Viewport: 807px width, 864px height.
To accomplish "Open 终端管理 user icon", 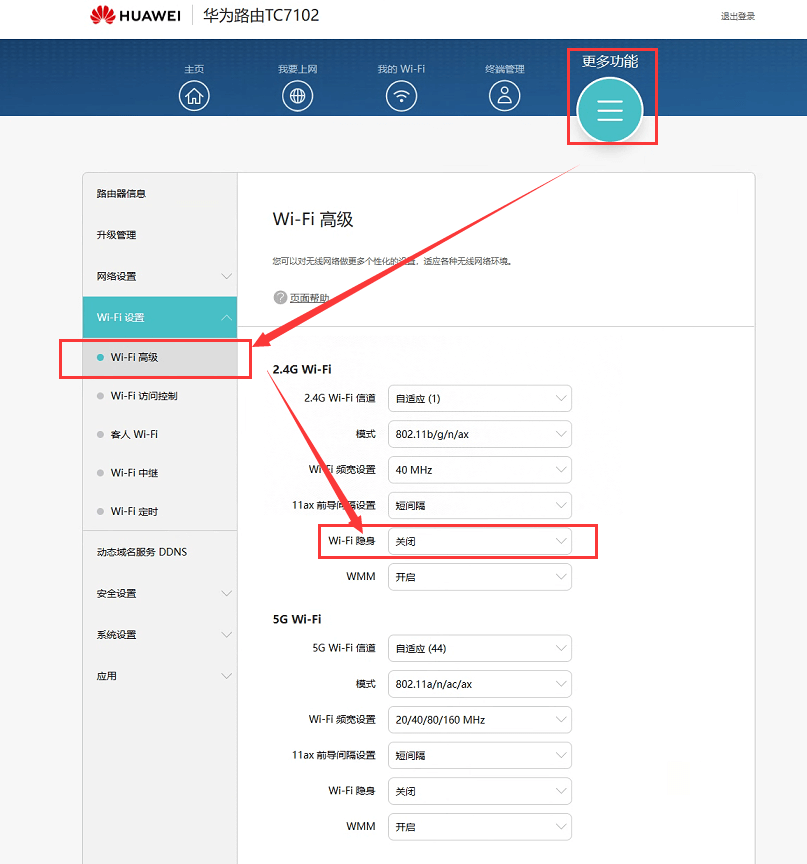I will (505, 96).
